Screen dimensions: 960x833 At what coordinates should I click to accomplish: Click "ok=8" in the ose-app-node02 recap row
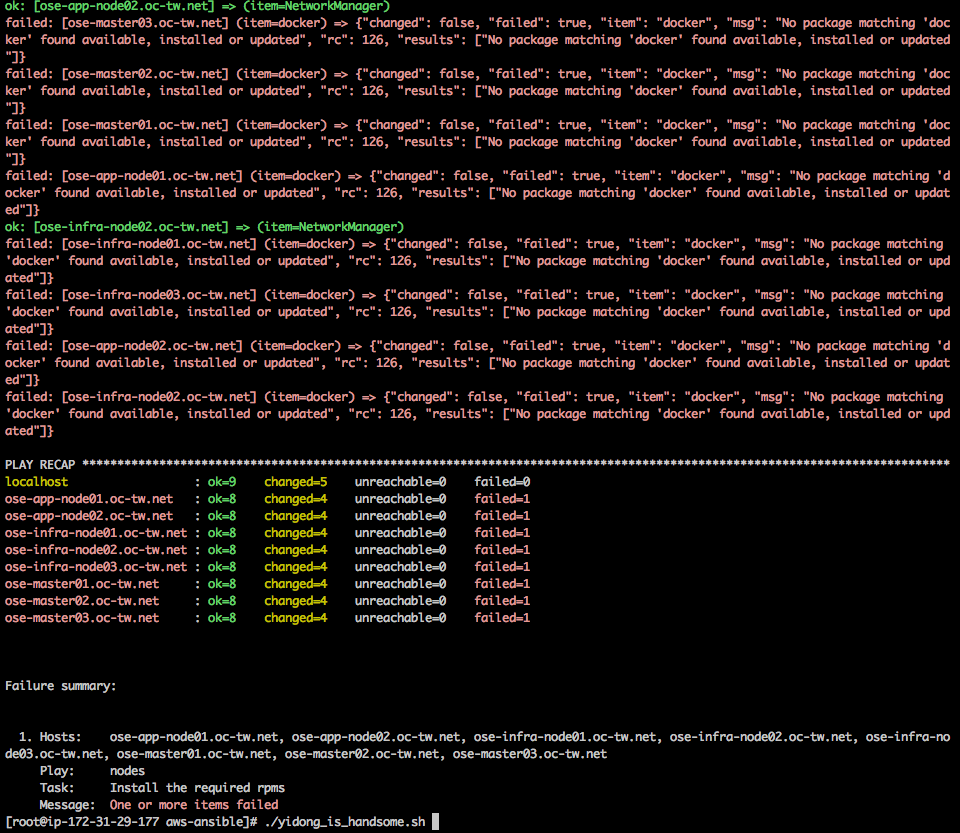tap(222, 516)
